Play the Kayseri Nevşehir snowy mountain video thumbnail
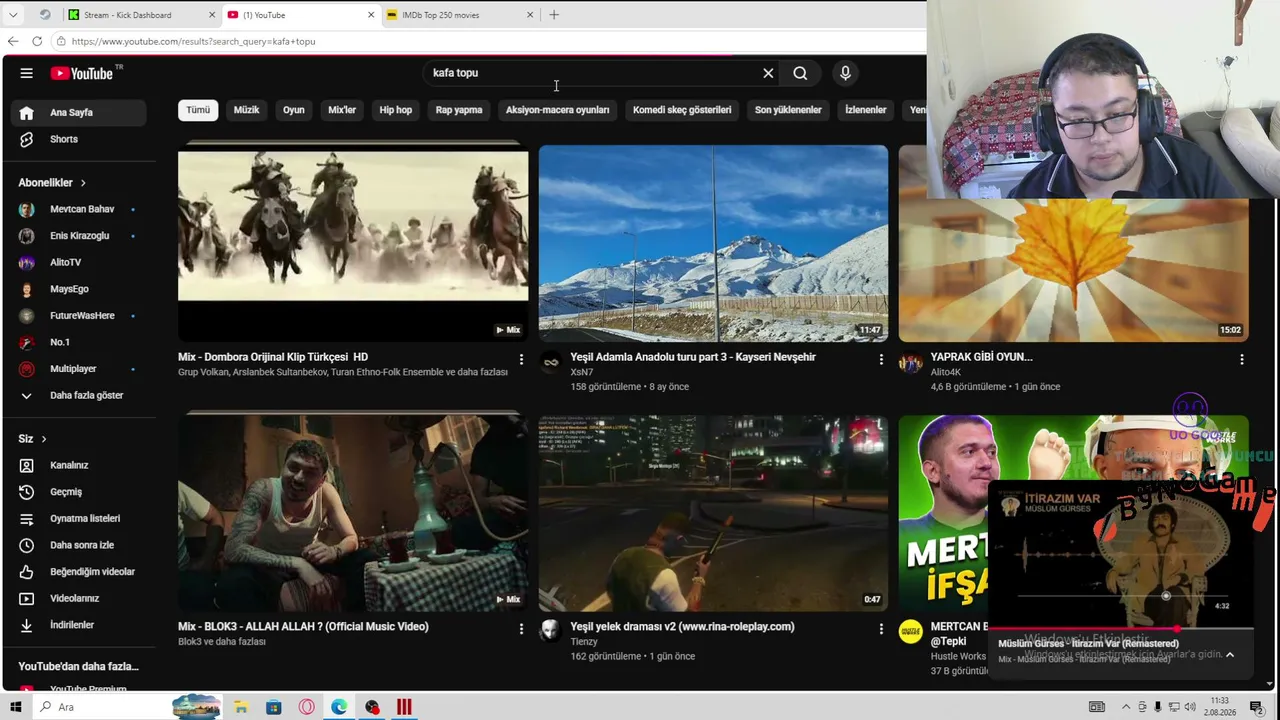Screen dimensions: 1280x720 713,243
